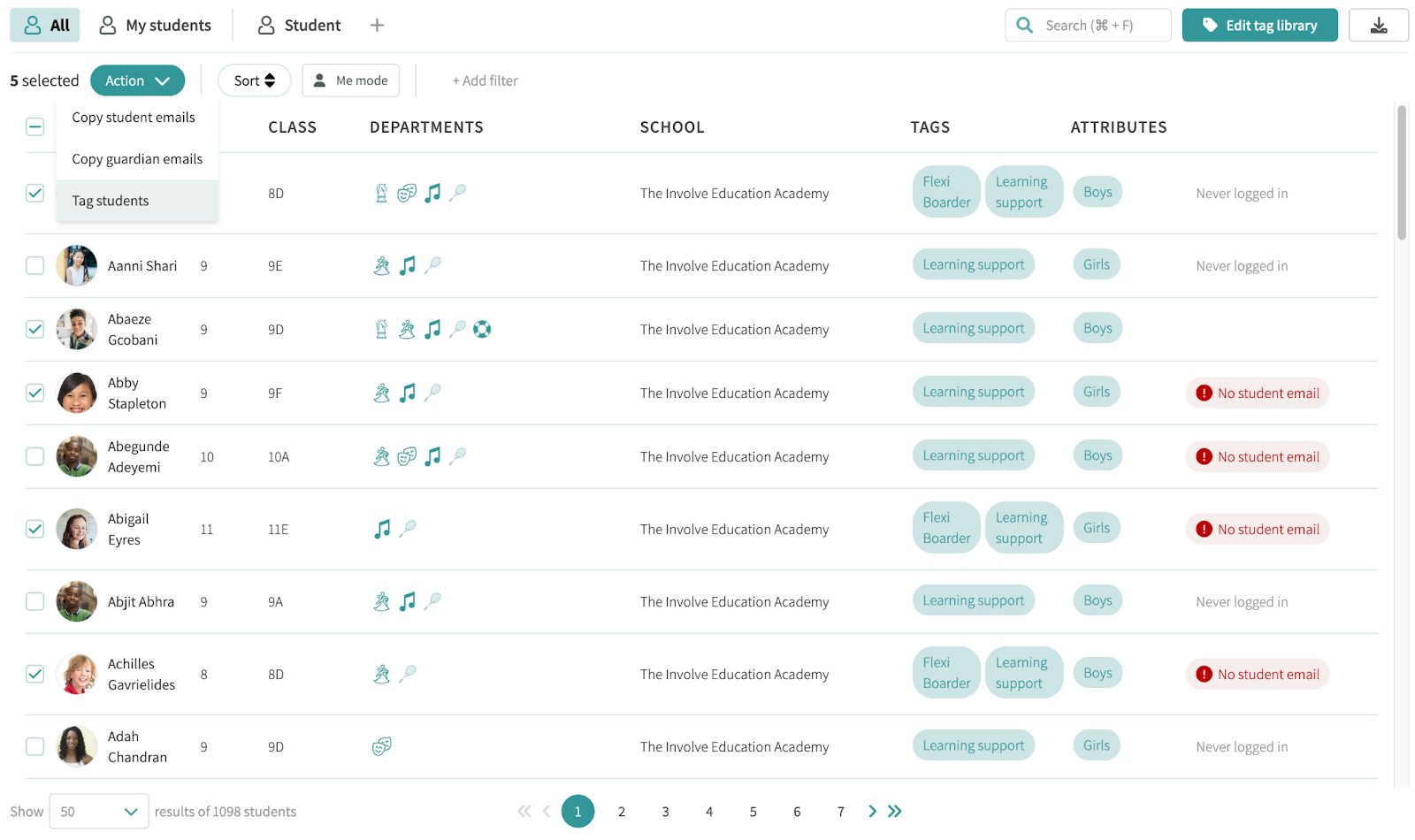Uncheck the checkbox for Abby Stapleton
1415x840 pixels.
pyautogui.click(x=34, y=393)
